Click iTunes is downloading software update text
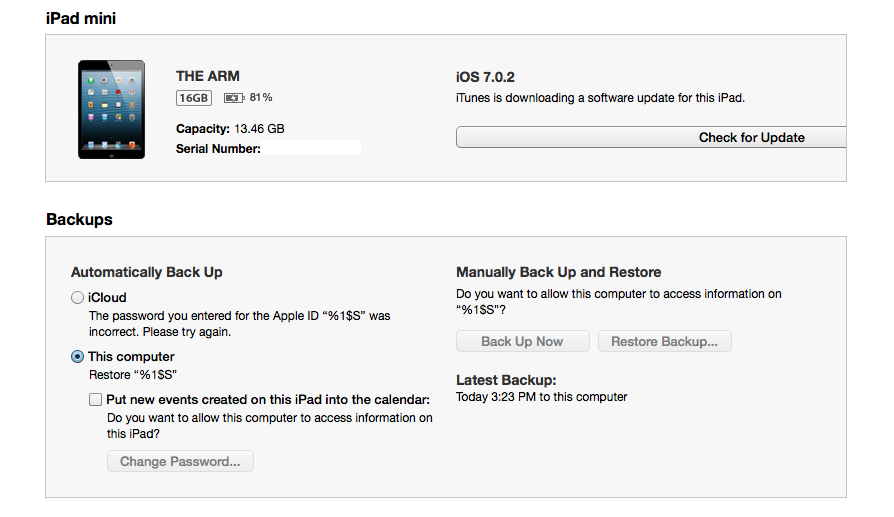894x517 pixels. [x=600, y=98]
